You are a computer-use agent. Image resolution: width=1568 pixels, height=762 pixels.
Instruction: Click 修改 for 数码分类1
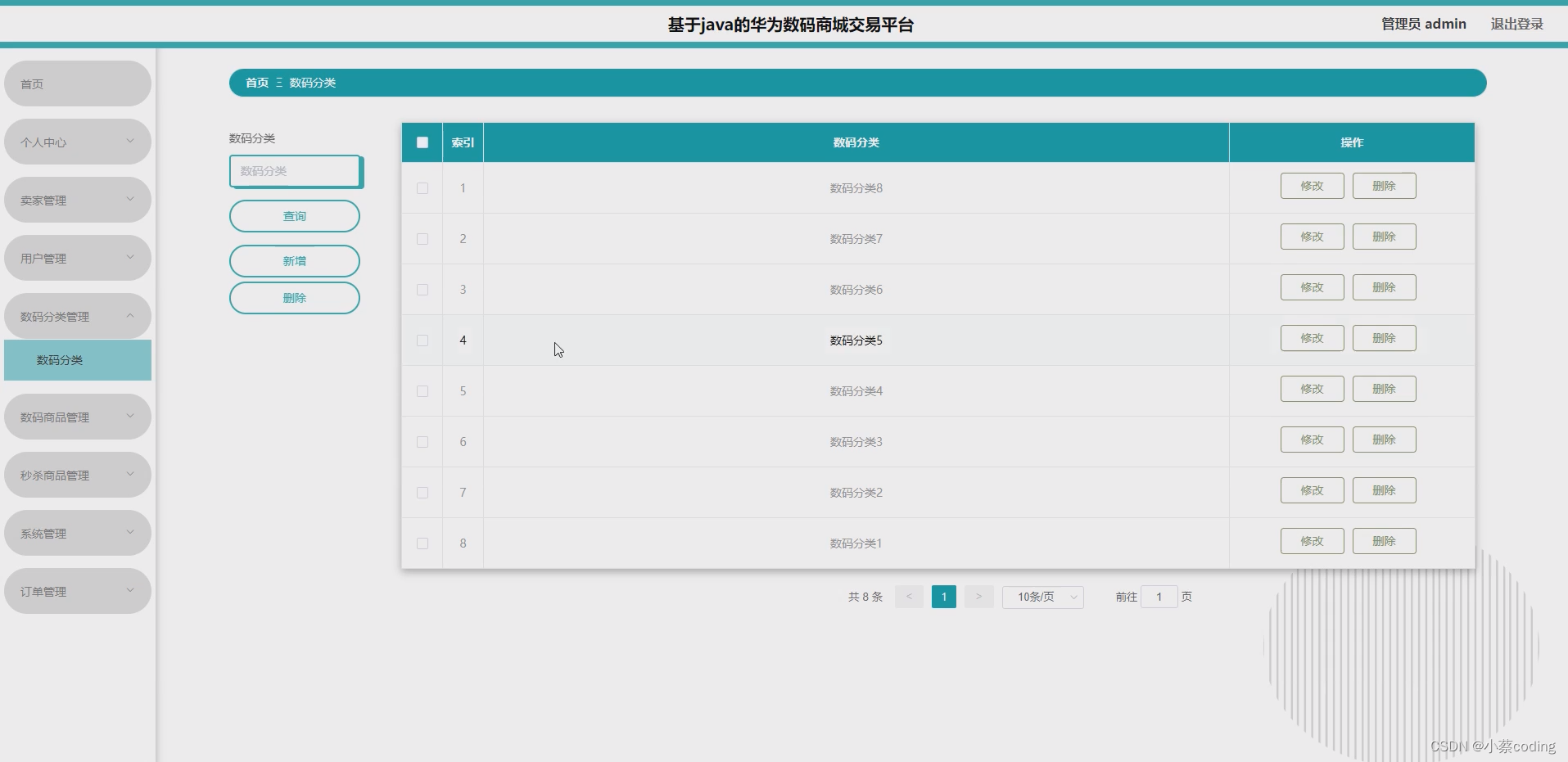tap(1313, 541)
